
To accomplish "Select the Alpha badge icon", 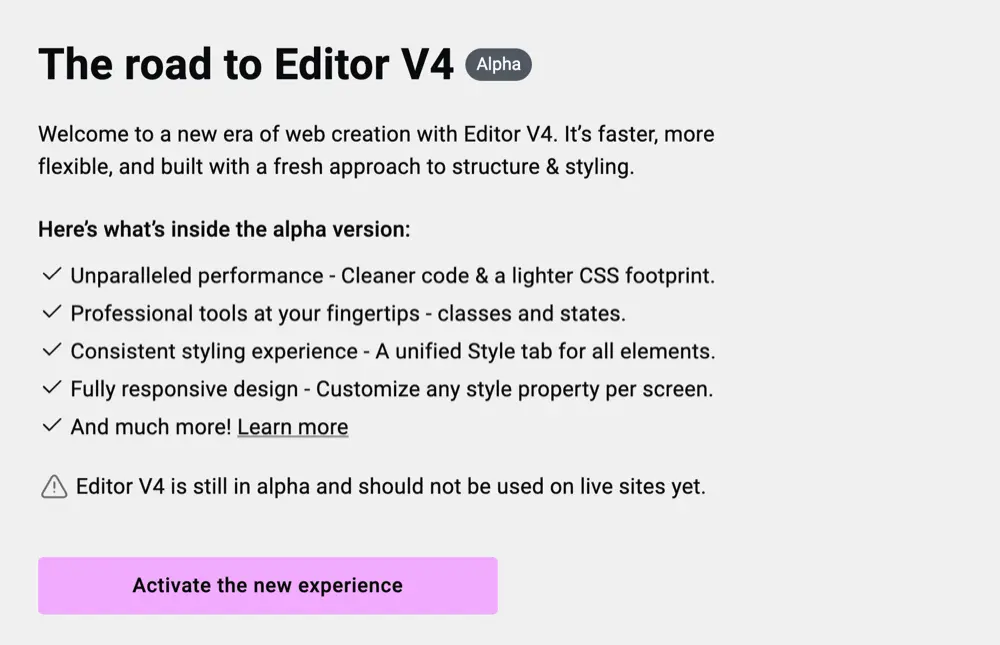I will (x=498, y=64).
